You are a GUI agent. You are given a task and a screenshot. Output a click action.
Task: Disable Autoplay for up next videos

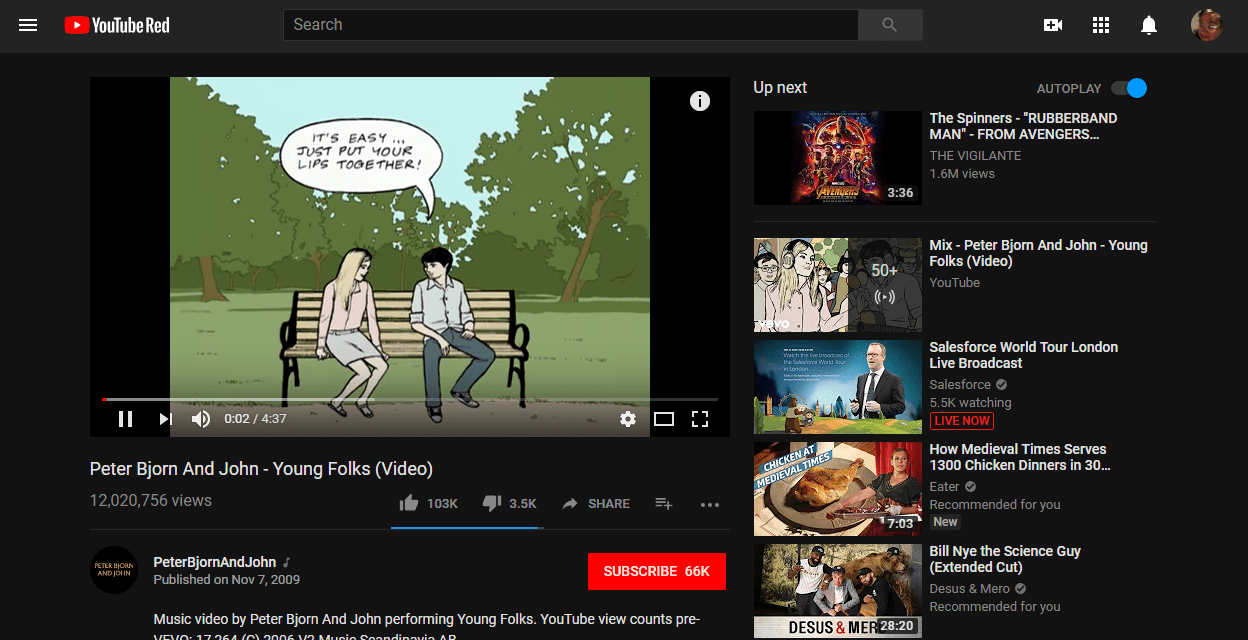pos(1128,88)
